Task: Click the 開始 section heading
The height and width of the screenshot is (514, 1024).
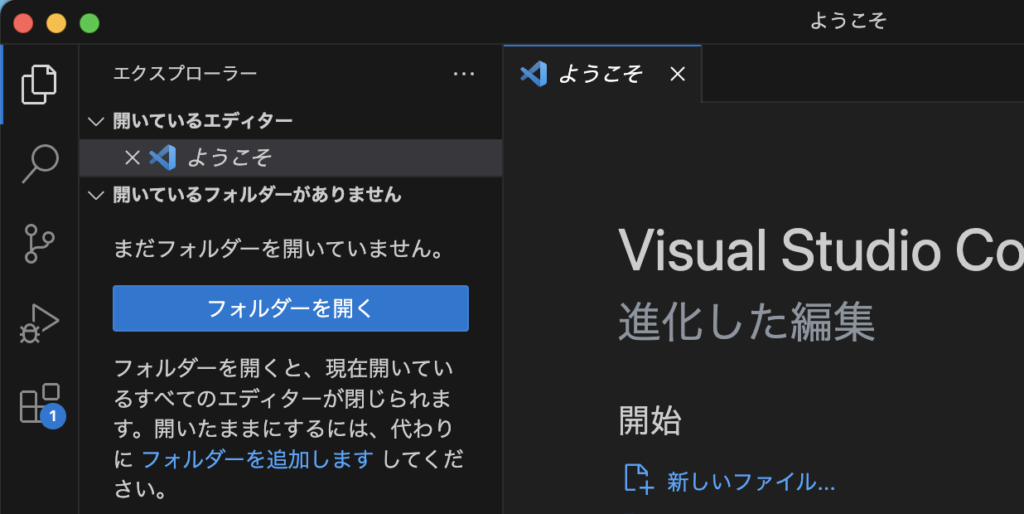Action: (x=650, y=421)
